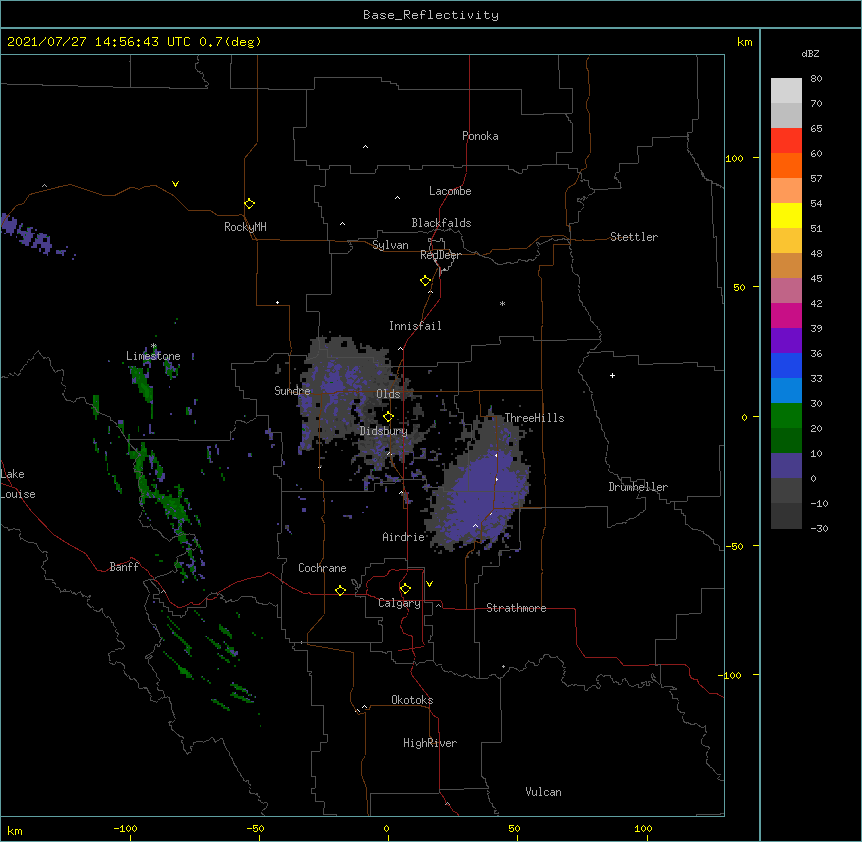
Task: Pick the magenta 39-42 dBZ legend swatch
Action: (786, 315)
